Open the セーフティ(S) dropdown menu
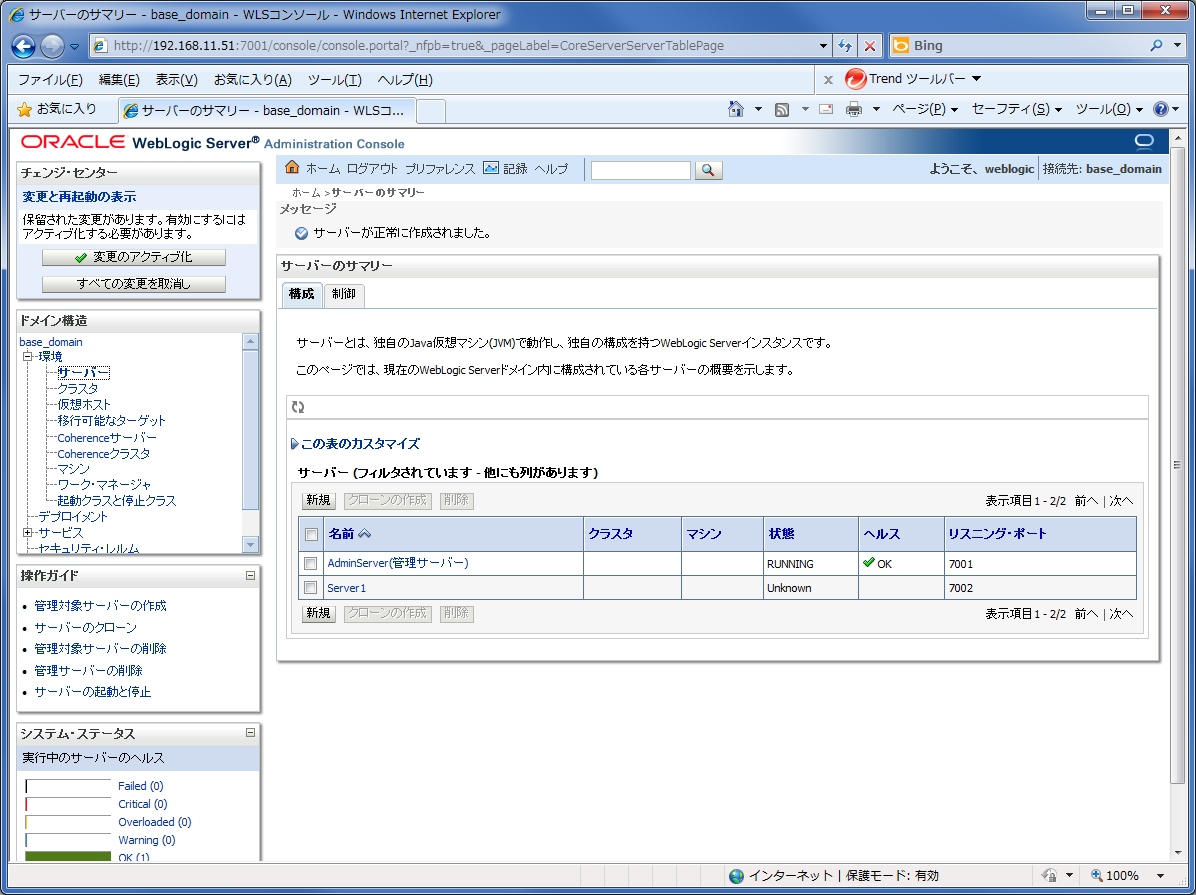Screen dimensions: 1196x895 pyautogui.click(x=1017, y=109)
